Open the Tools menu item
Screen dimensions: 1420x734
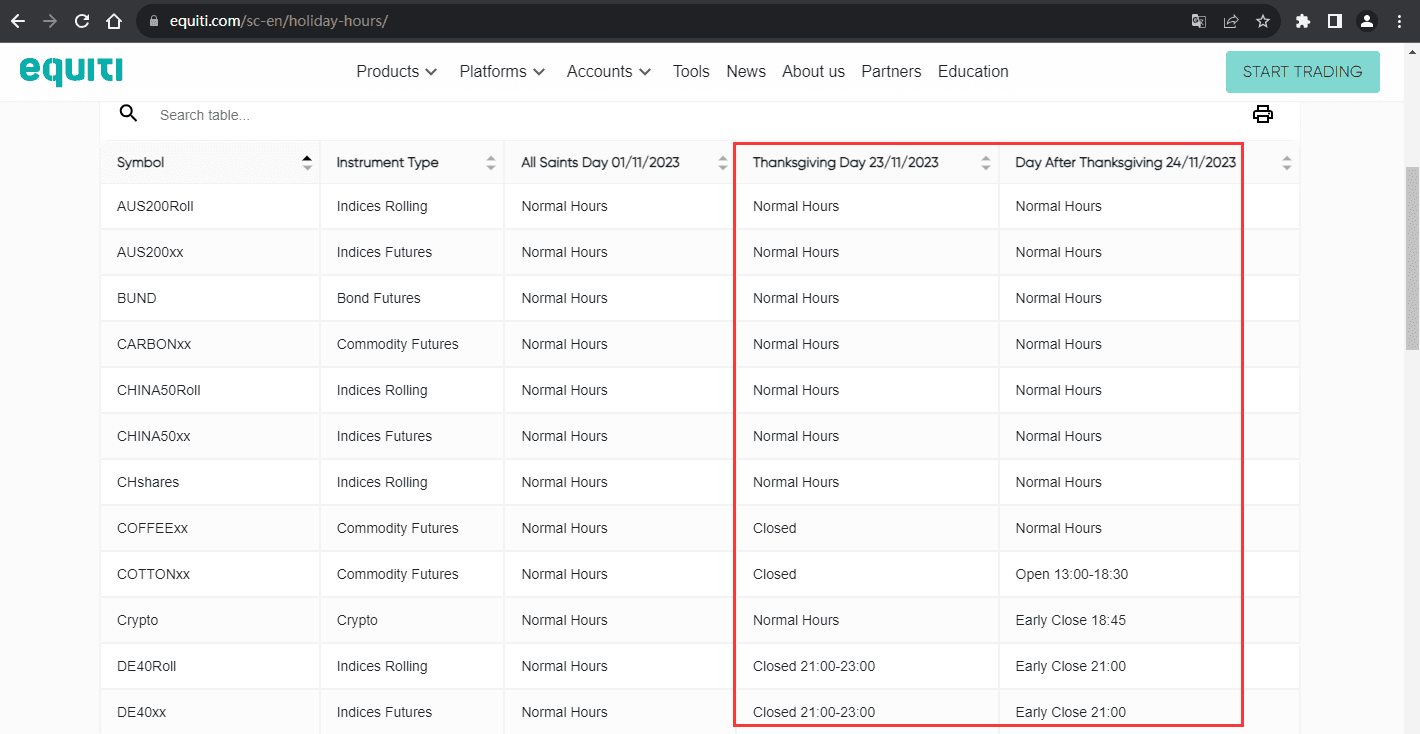[x=691, y=71]
